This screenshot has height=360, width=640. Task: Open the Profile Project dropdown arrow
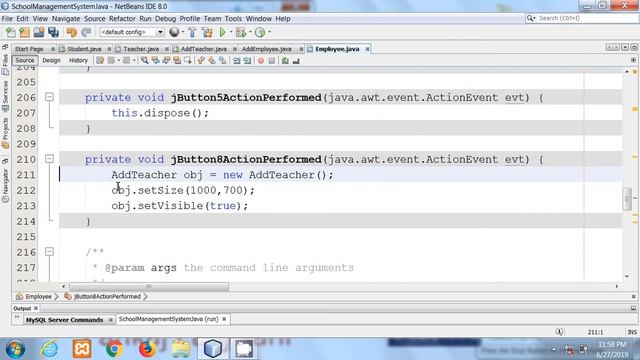(269, 32)
